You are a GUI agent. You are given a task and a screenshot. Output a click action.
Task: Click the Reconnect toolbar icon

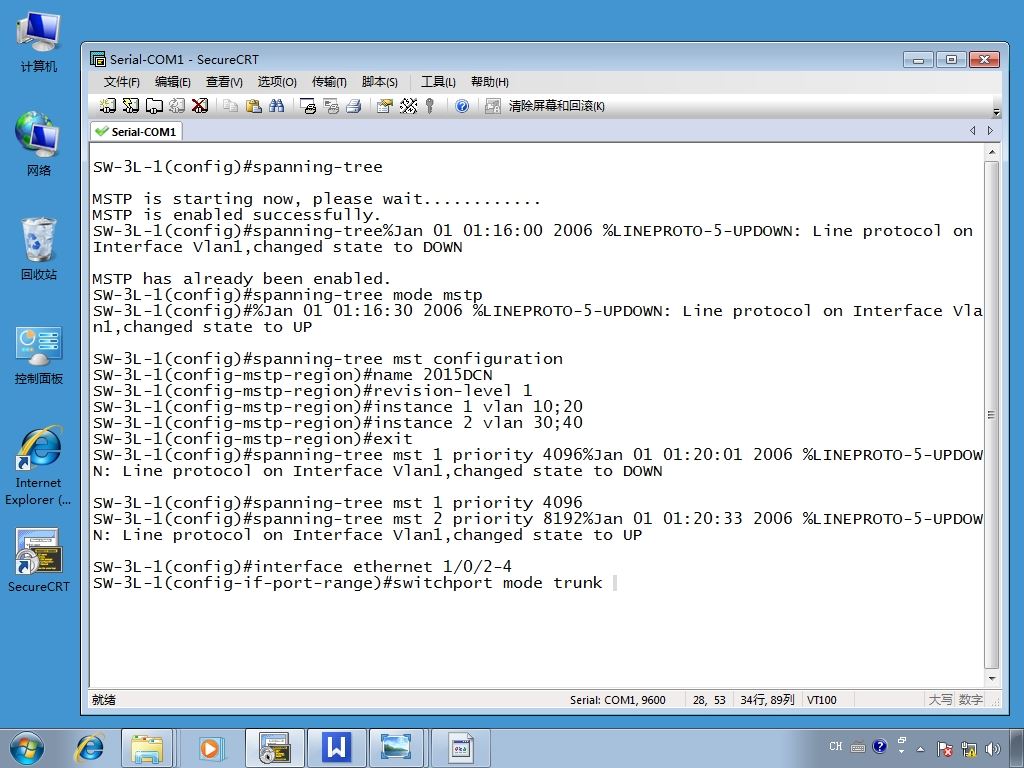coord(177,106)
